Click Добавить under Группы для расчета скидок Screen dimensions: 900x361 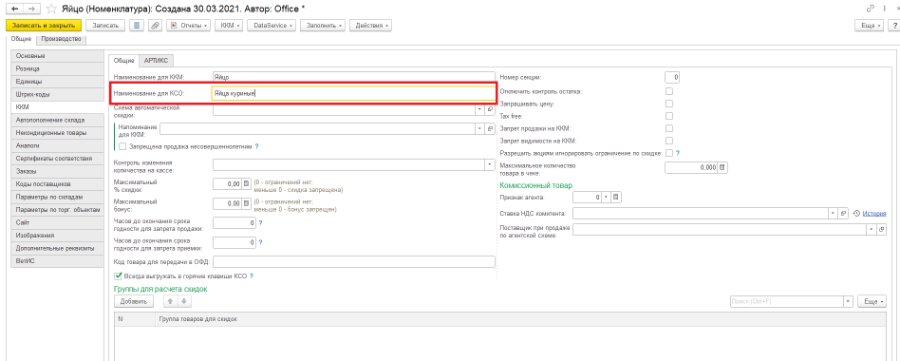pos(134,301)
